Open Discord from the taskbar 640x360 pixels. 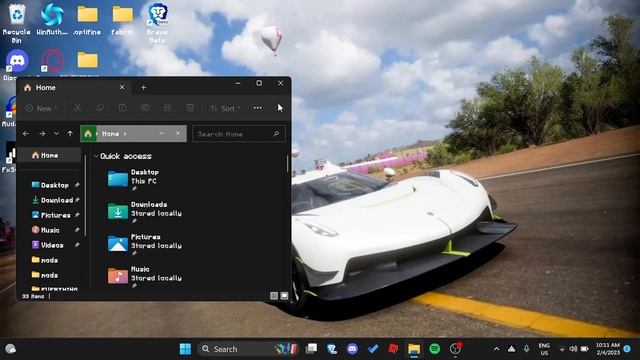tap(352, 349)
